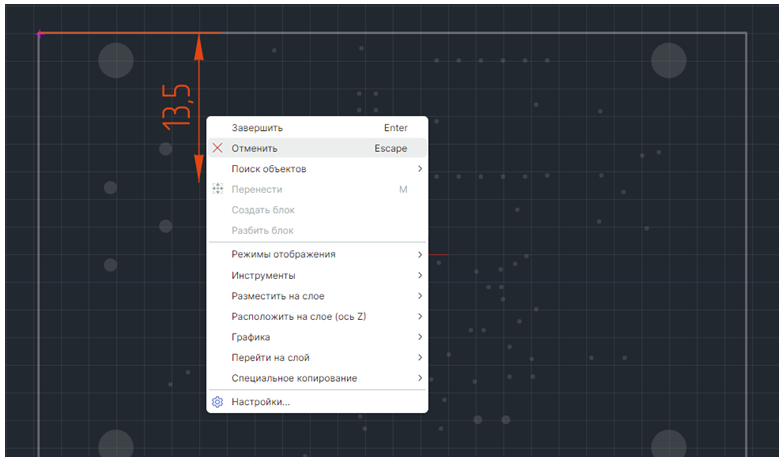Open Настройки... settings entry

[x=317, y=402]
